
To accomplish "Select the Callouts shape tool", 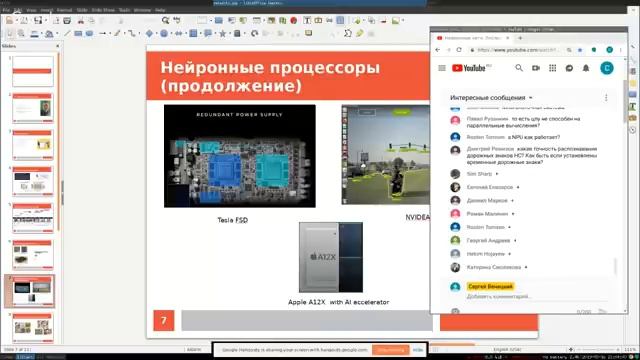I will [x=208, y=33].
